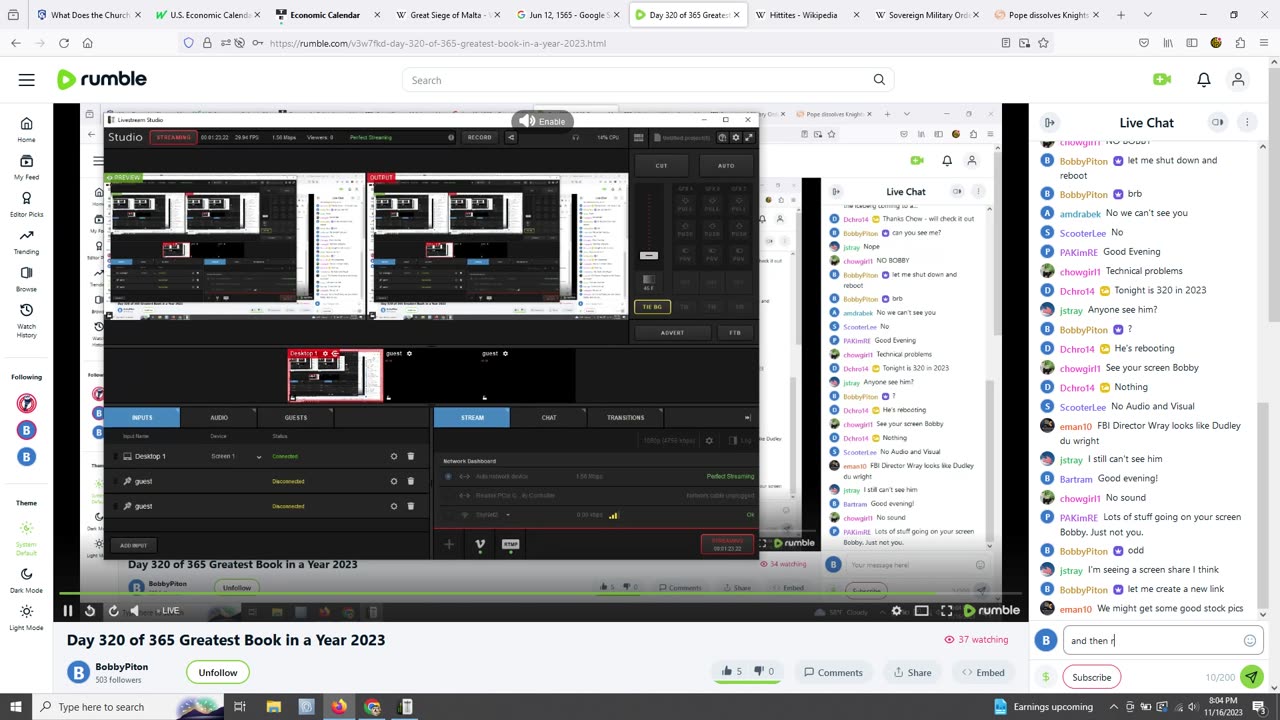The height and width of the screenshot is (720, 1280).
Task: Go to Home in Rumble sidebar
Action: point(26,129)
